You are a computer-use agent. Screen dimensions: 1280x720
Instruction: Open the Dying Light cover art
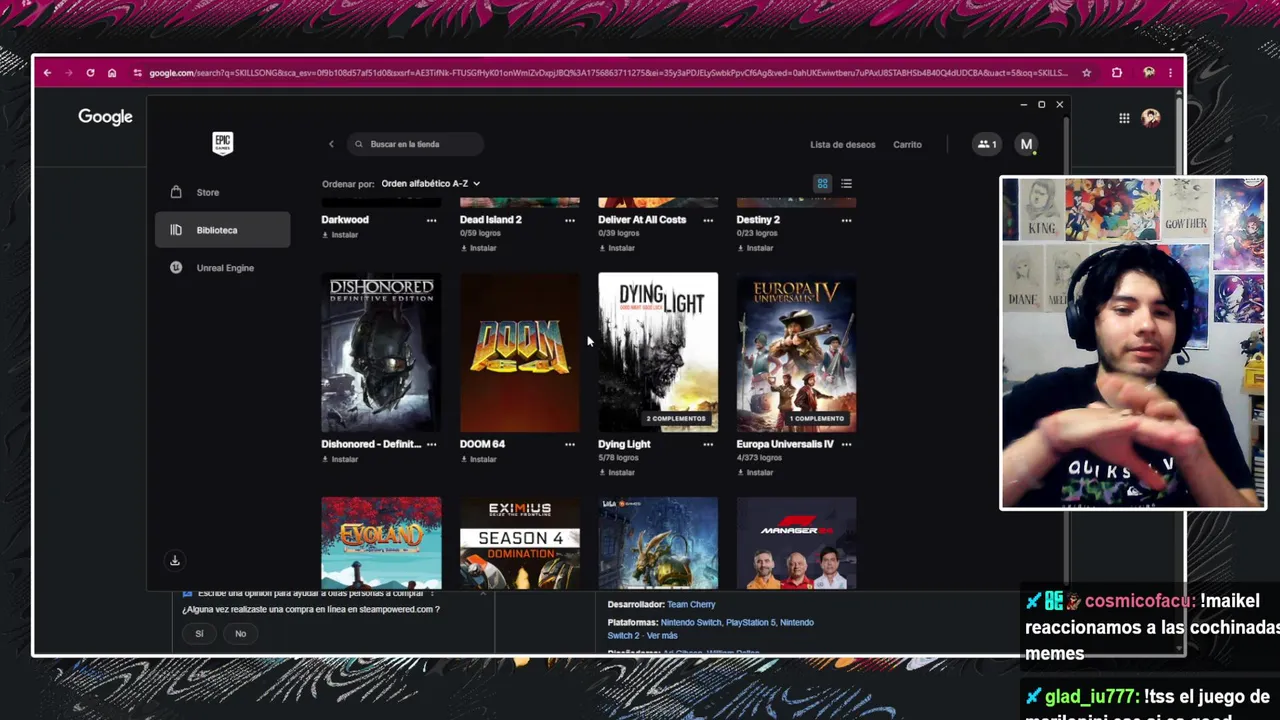tap(658, 352)
